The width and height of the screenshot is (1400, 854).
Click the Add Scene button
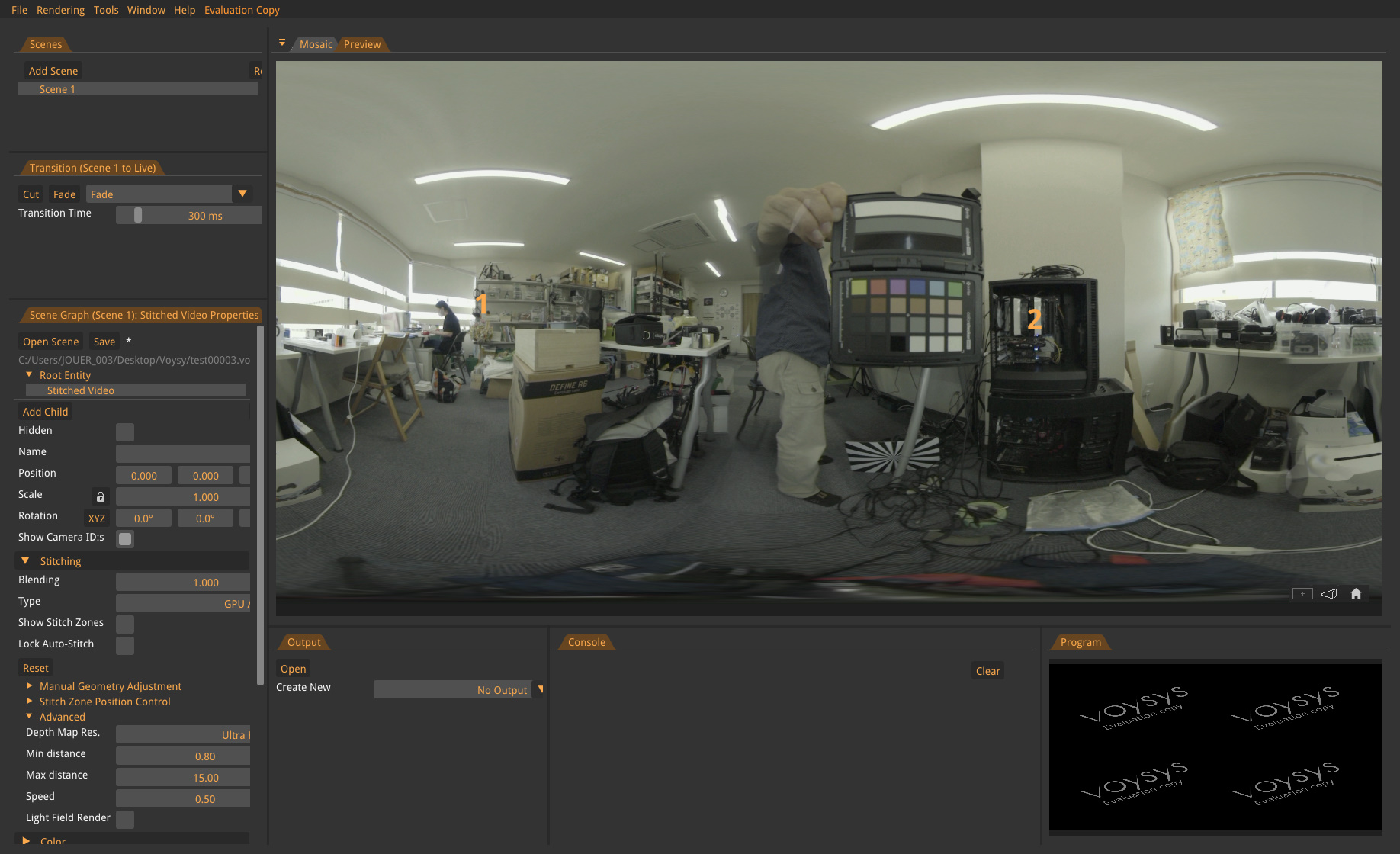point(53,70)
